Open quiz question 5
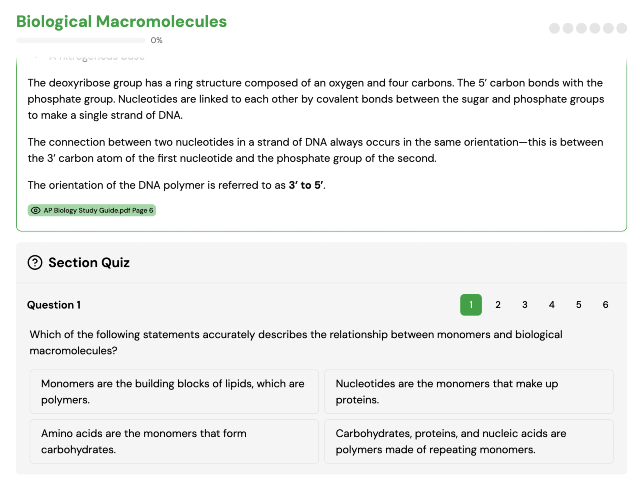 pyautogui.click(x=579, y=305)
